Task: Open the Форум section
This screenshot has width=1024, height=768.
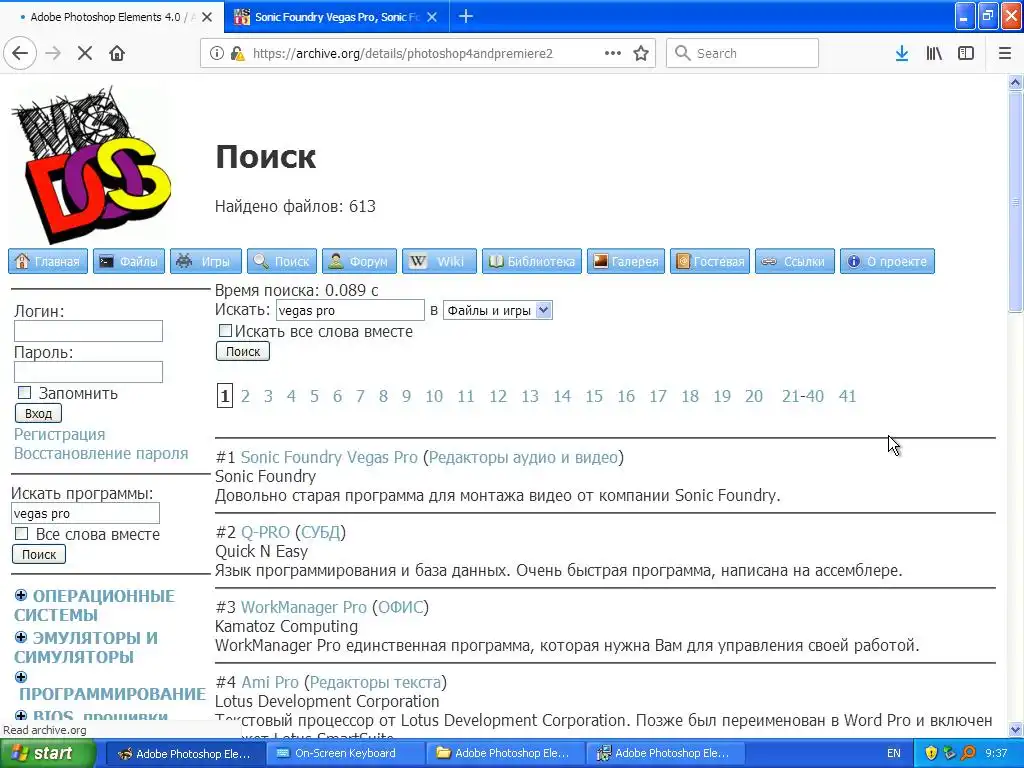Action: pyautogui.click(x=359, y=261)
